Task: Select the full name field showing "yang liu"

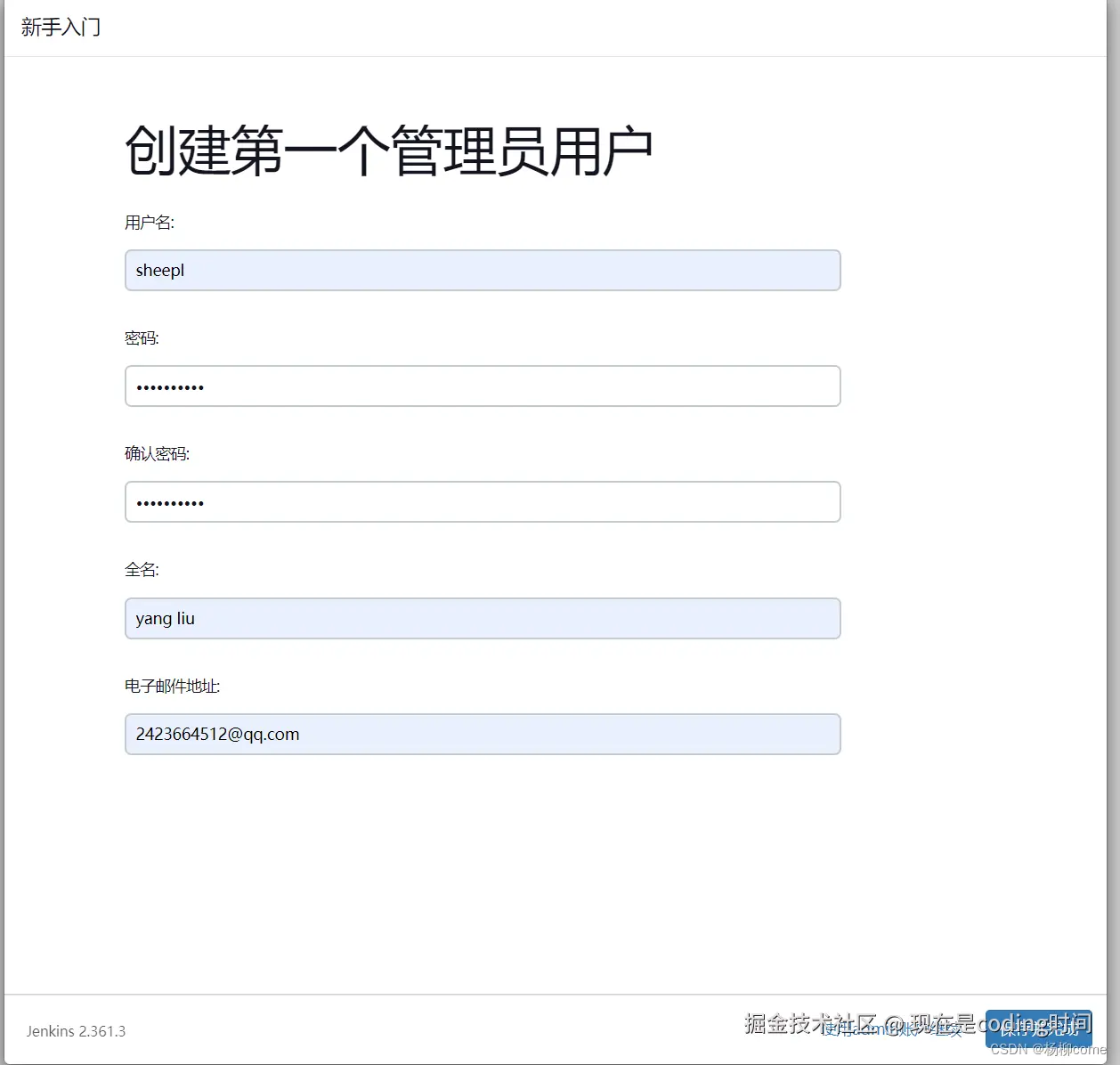Action: pyautogui.click(x=483, y=618)
